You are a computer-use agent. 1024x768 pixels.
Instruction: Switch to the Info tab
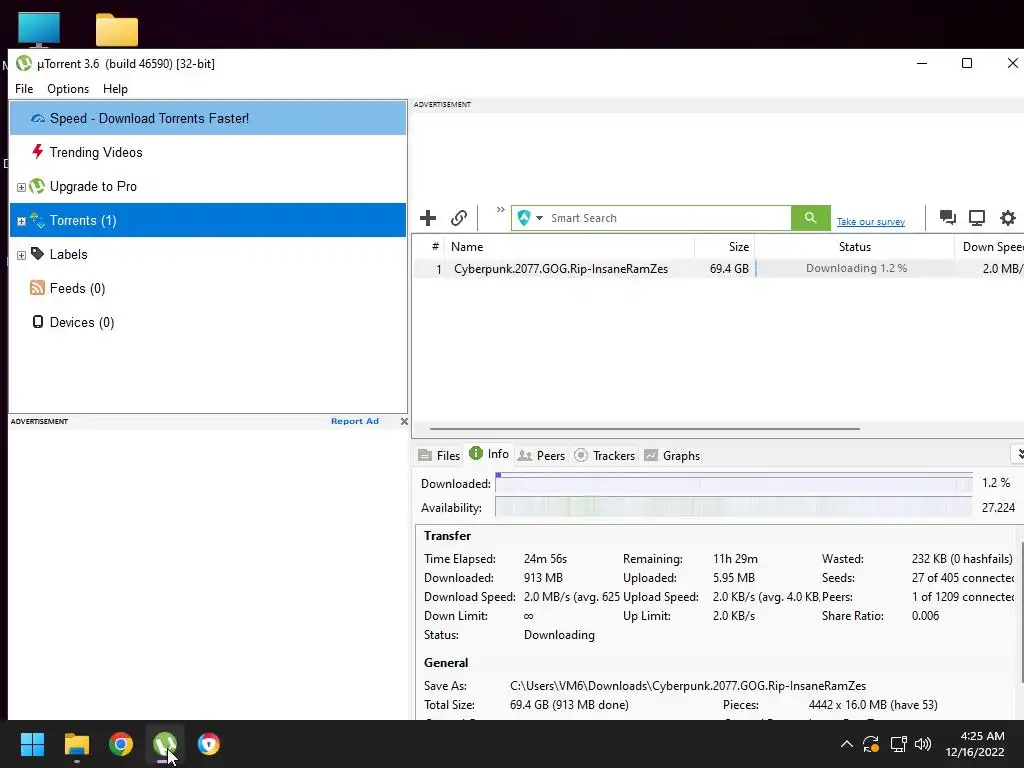(489, 454)
